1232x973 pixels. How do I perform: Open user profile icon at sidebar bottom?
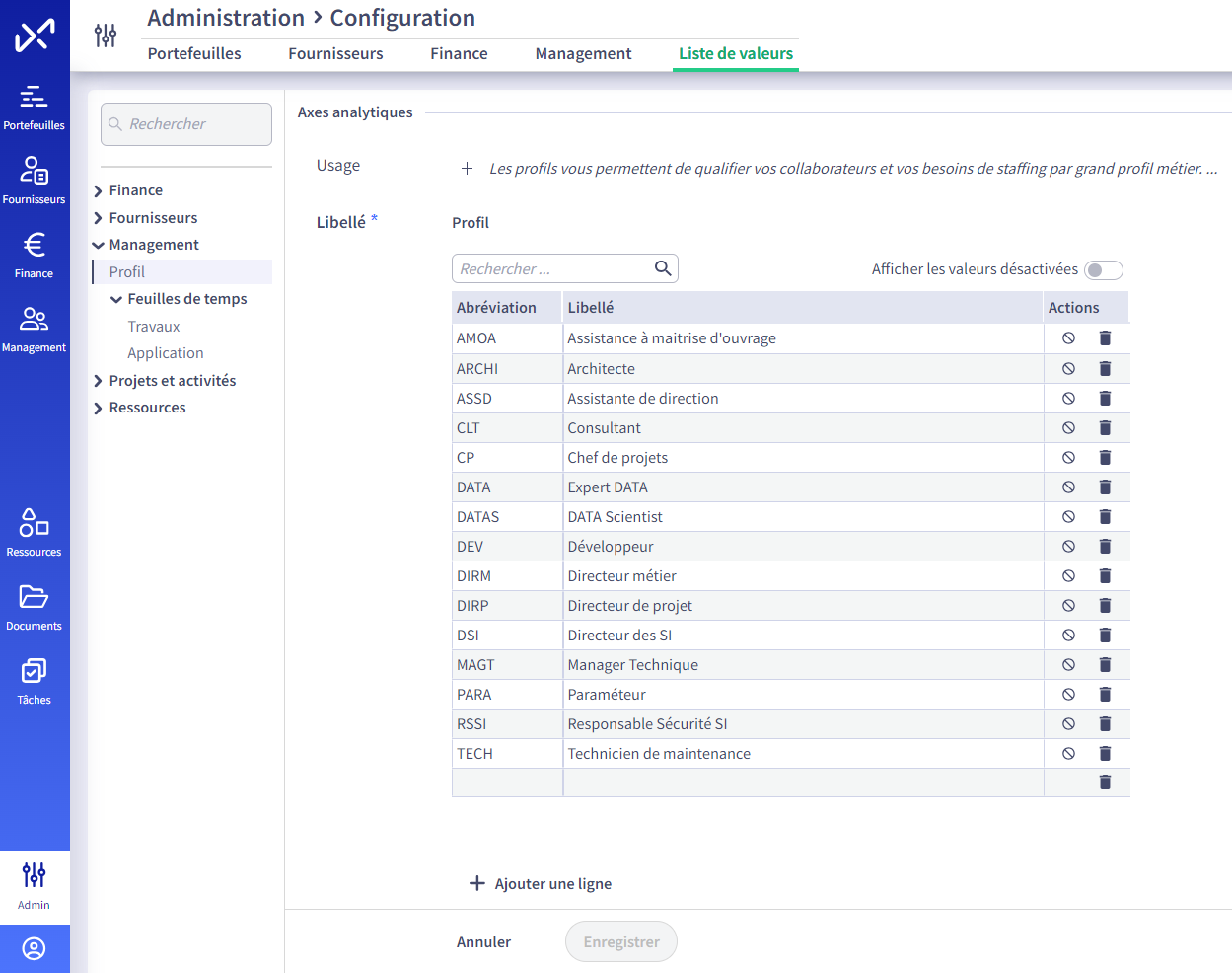(x=35, y=949)
